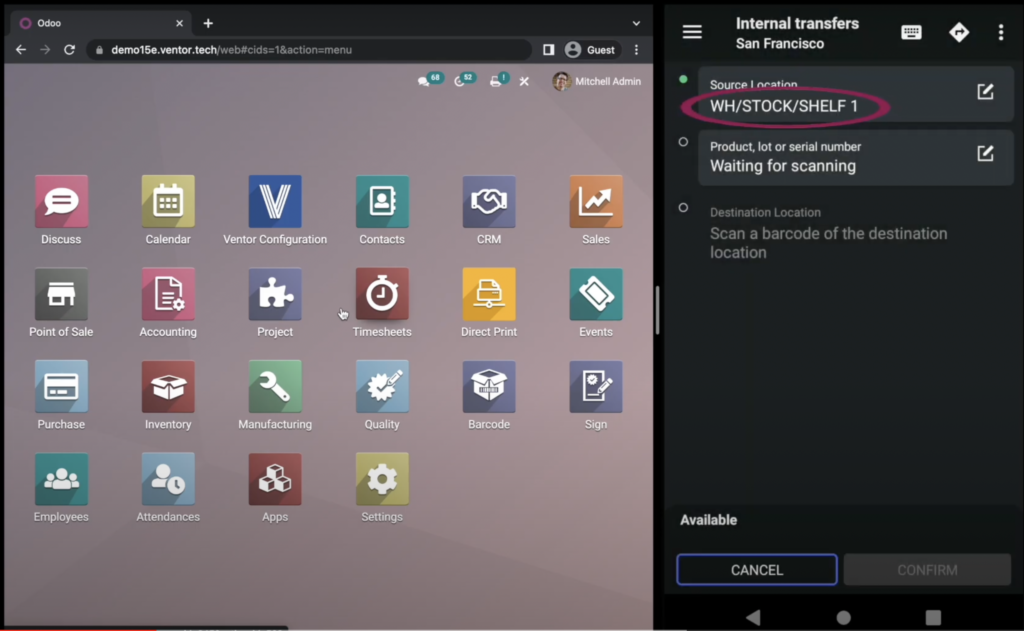Click the browser page scrollbar
This screenshot has width=1024, height=631.
pyautogui.click(x=657, y=310)
